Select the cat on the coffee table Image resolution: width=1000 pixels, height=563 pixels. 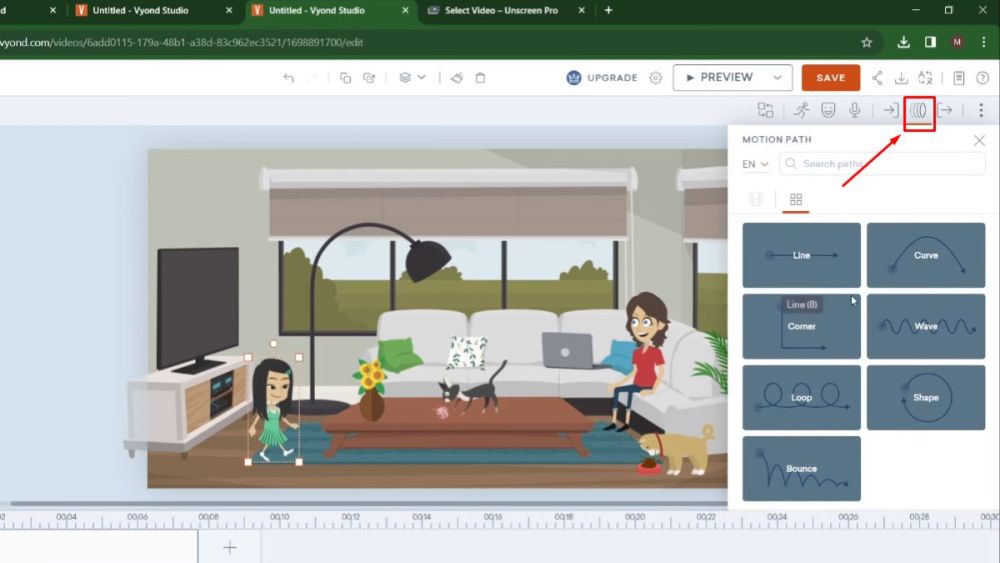coord(473,391)
